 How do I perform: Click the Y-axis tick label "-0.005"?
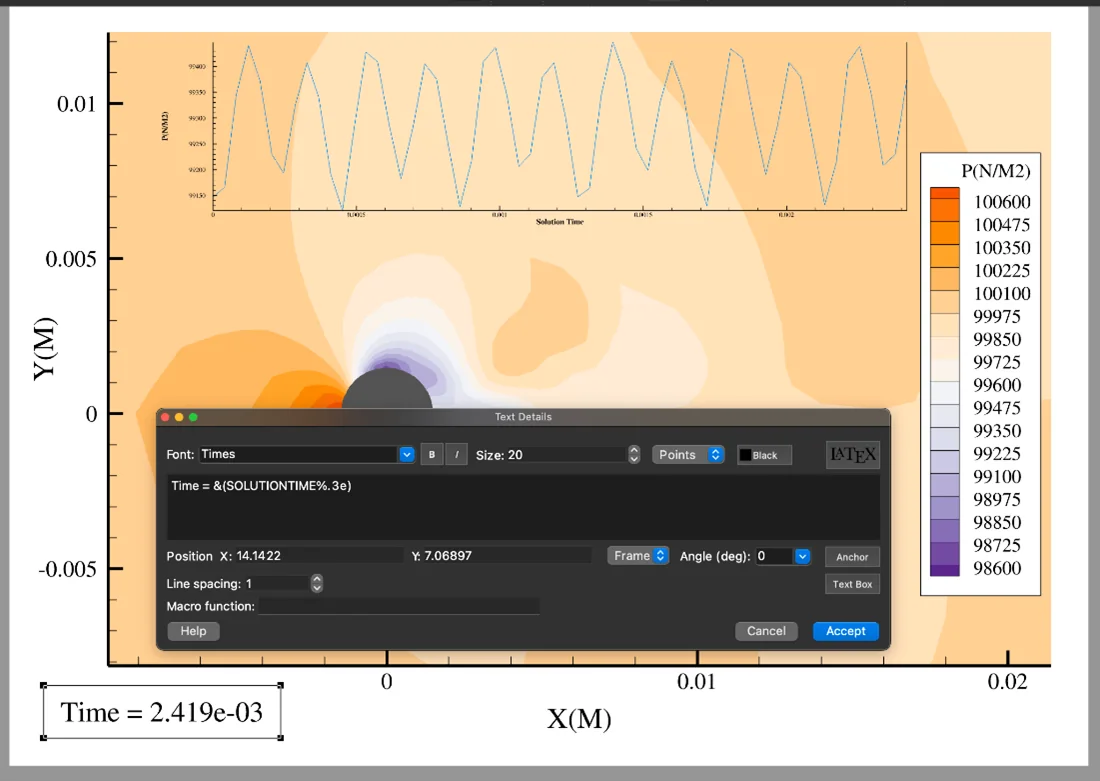click(67, 569)
